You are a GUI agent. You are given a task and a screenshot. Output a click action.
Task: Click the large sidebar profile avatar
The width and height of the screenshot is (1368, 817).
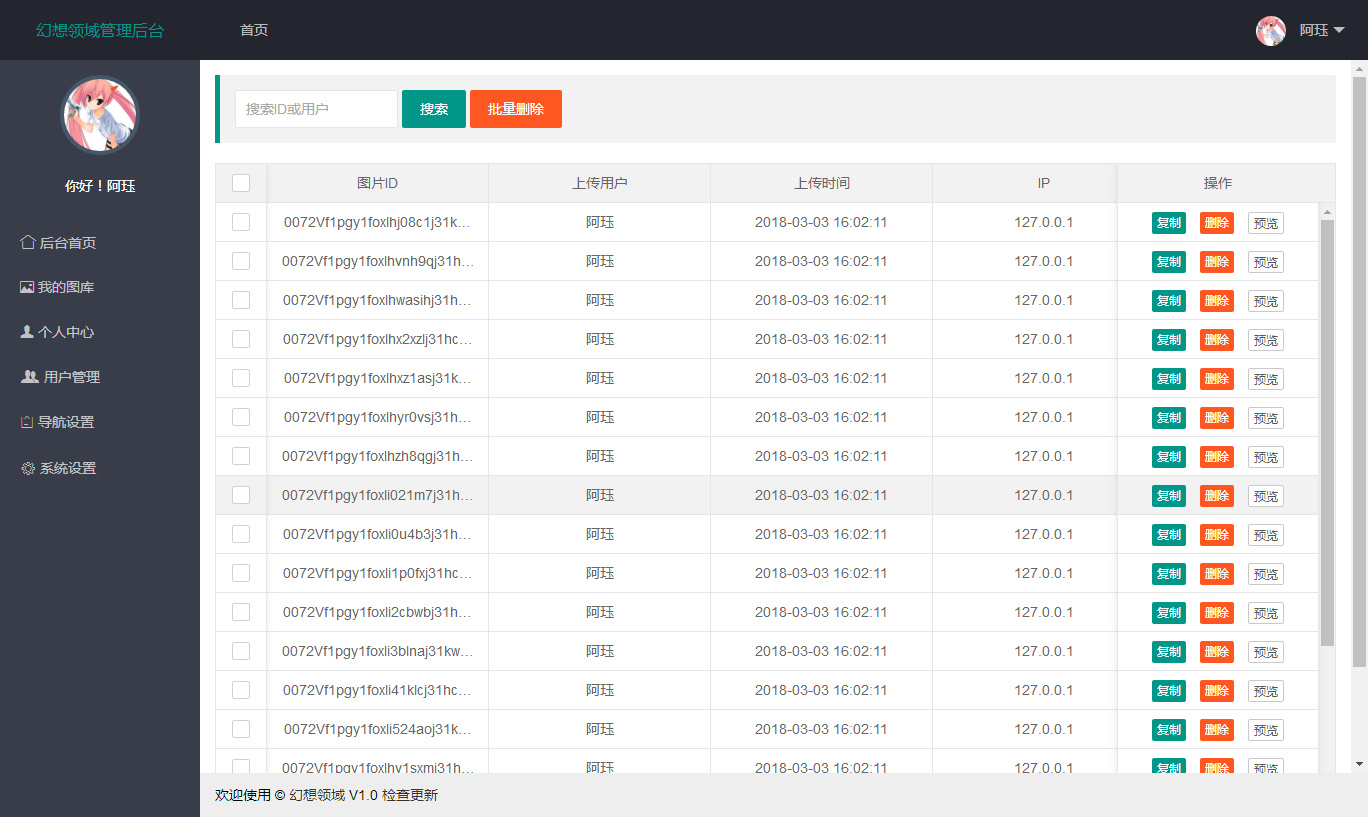(100, 115)
